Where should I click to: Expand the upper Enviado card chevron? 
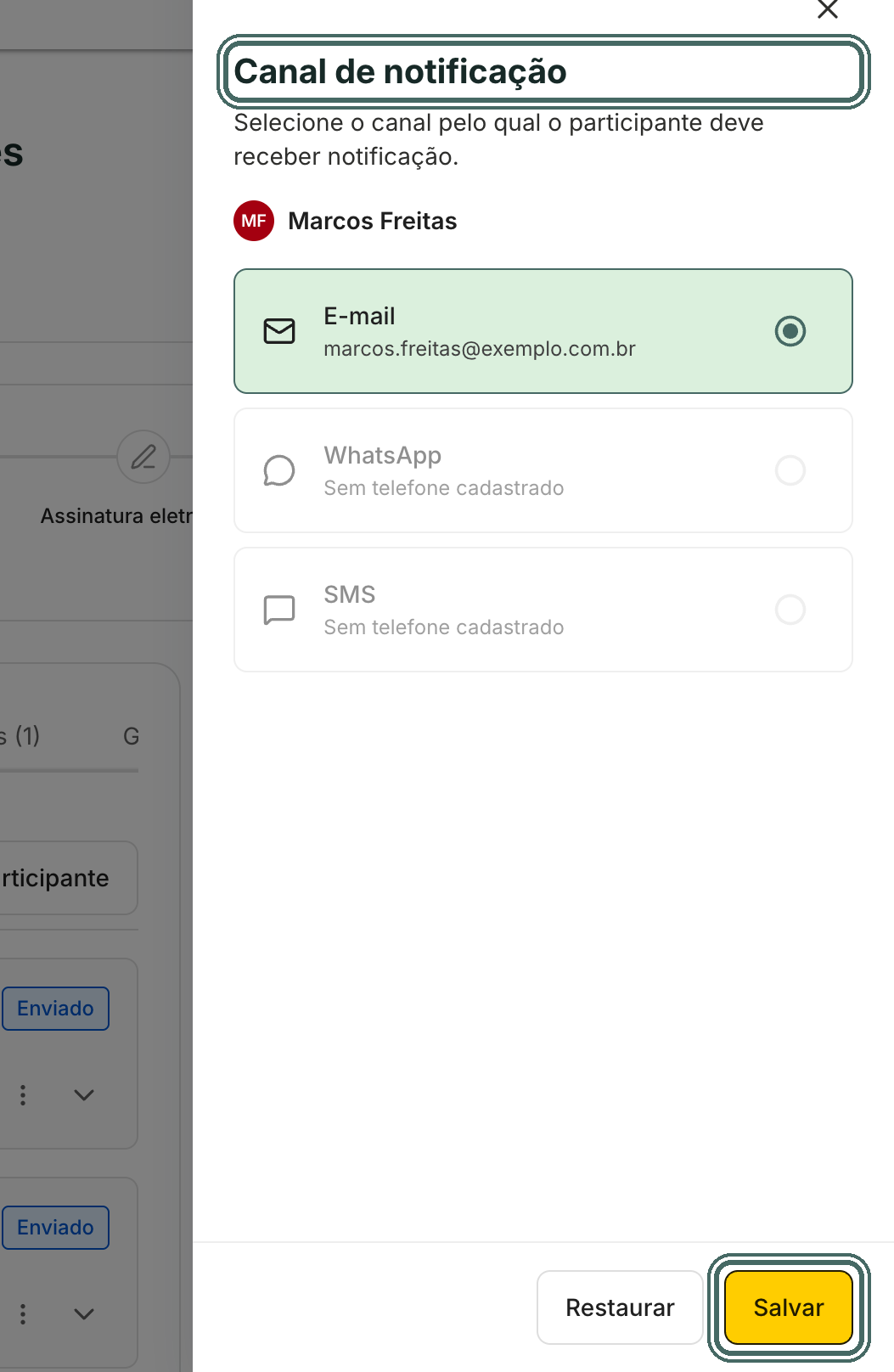pos(84,1095)
